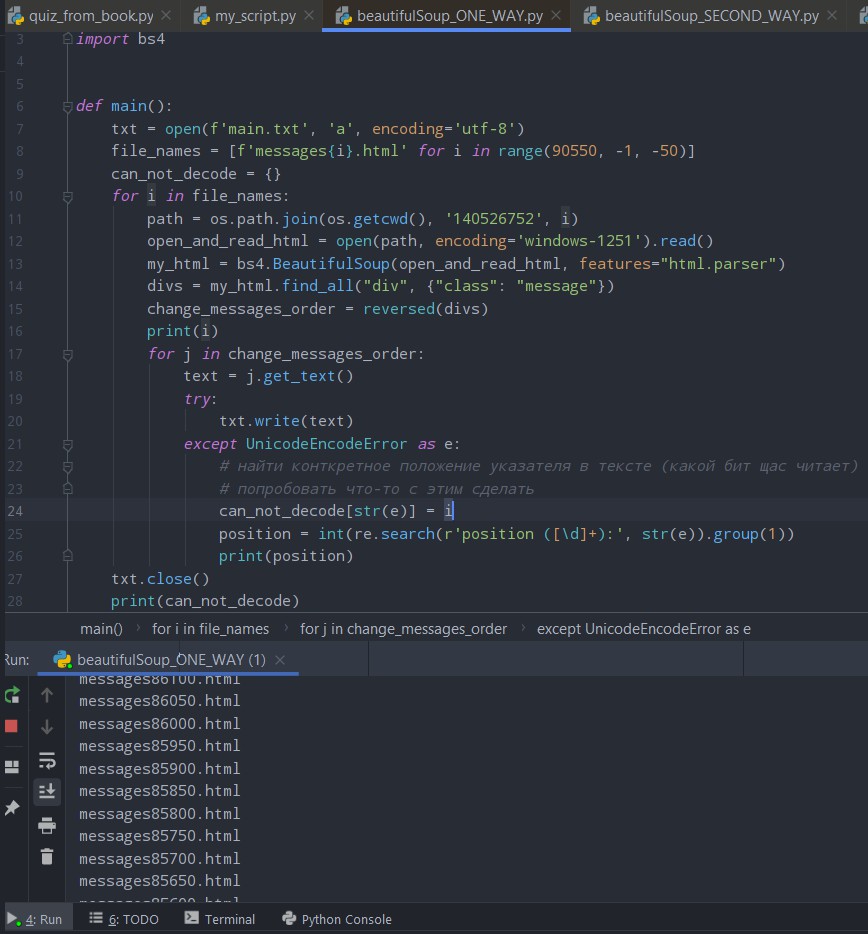Collapse the def main() fold on line 6
This screenshot has width=868, height=934.
coord(67,107)
